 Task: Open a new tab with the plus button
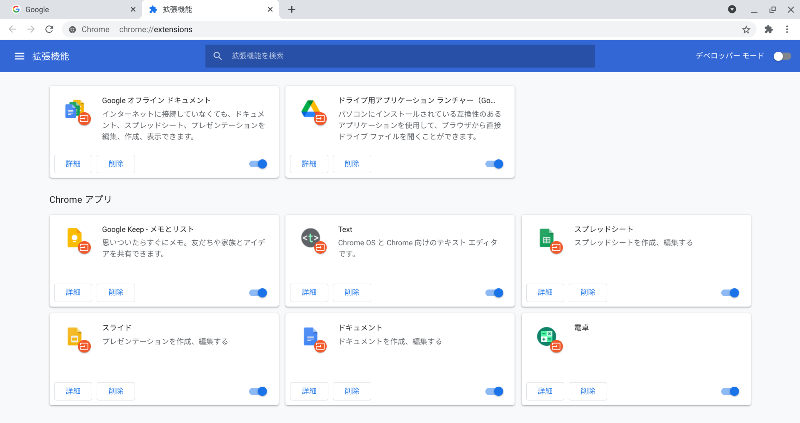pyautogui.click(x=291, y=9)
